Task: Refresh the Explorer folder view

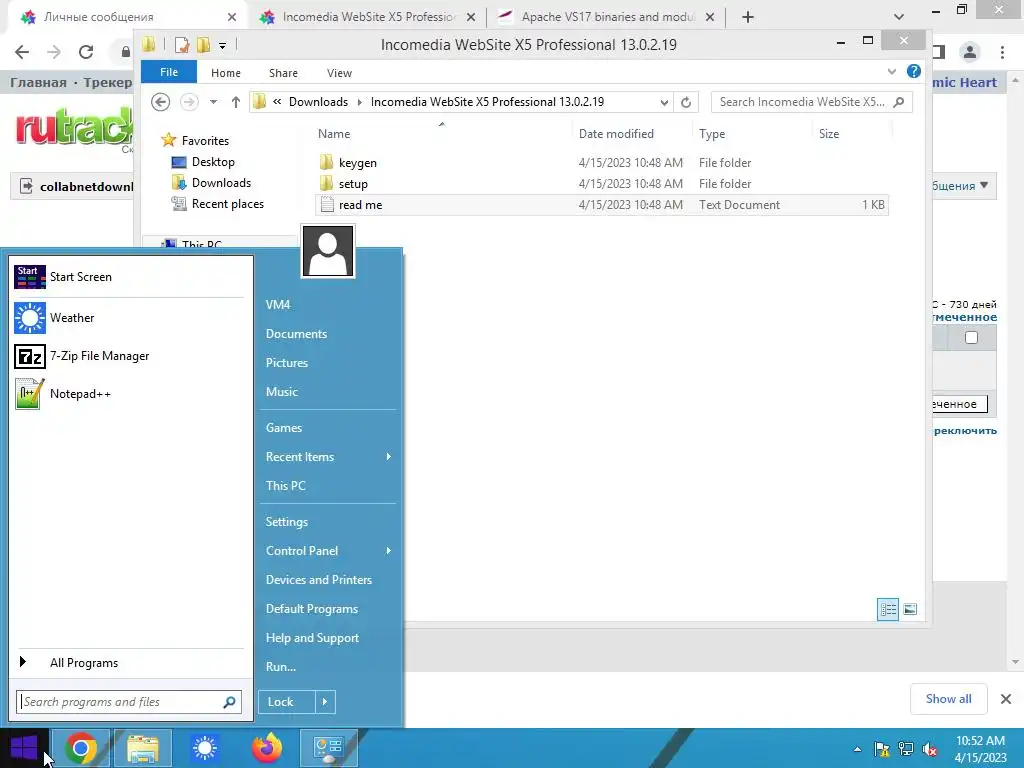Action: pos(686,102)
